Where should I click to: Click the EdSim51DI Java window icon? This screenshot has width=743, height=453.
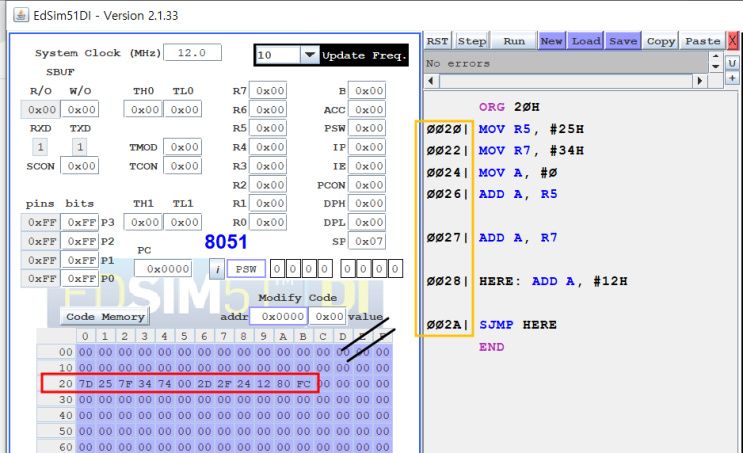tap(20, 15)
